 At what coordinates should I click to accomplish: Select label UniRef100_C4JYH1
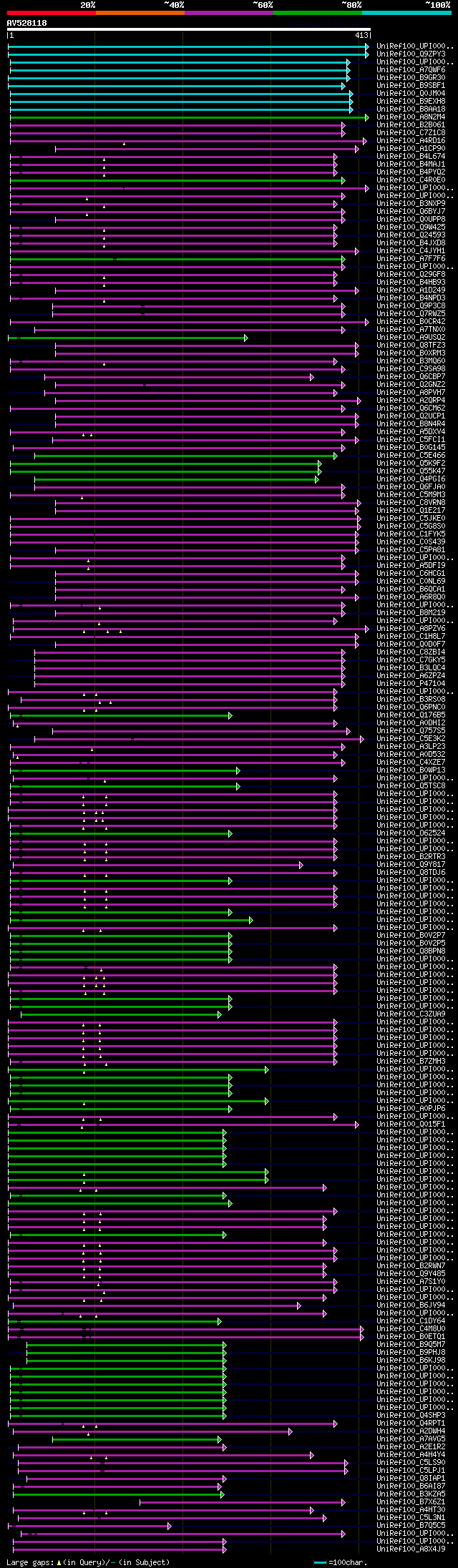click(411, 250)
